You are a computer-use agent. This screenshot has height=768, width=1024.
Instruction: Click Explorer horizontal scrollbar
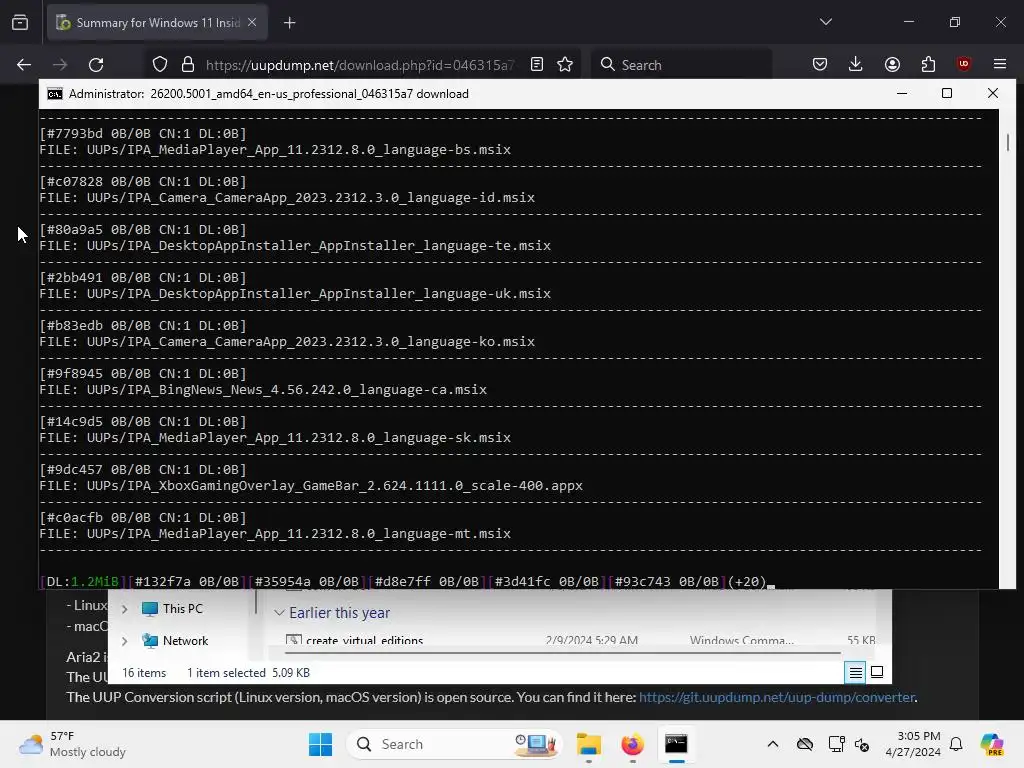562,652
